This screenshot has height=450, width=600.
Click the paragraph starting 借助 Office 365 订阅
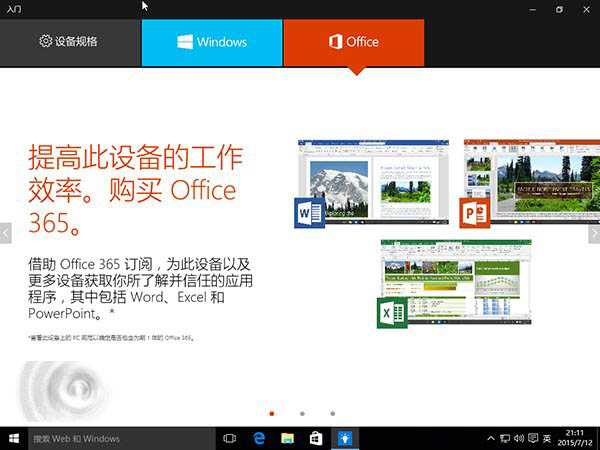point(140,289)
